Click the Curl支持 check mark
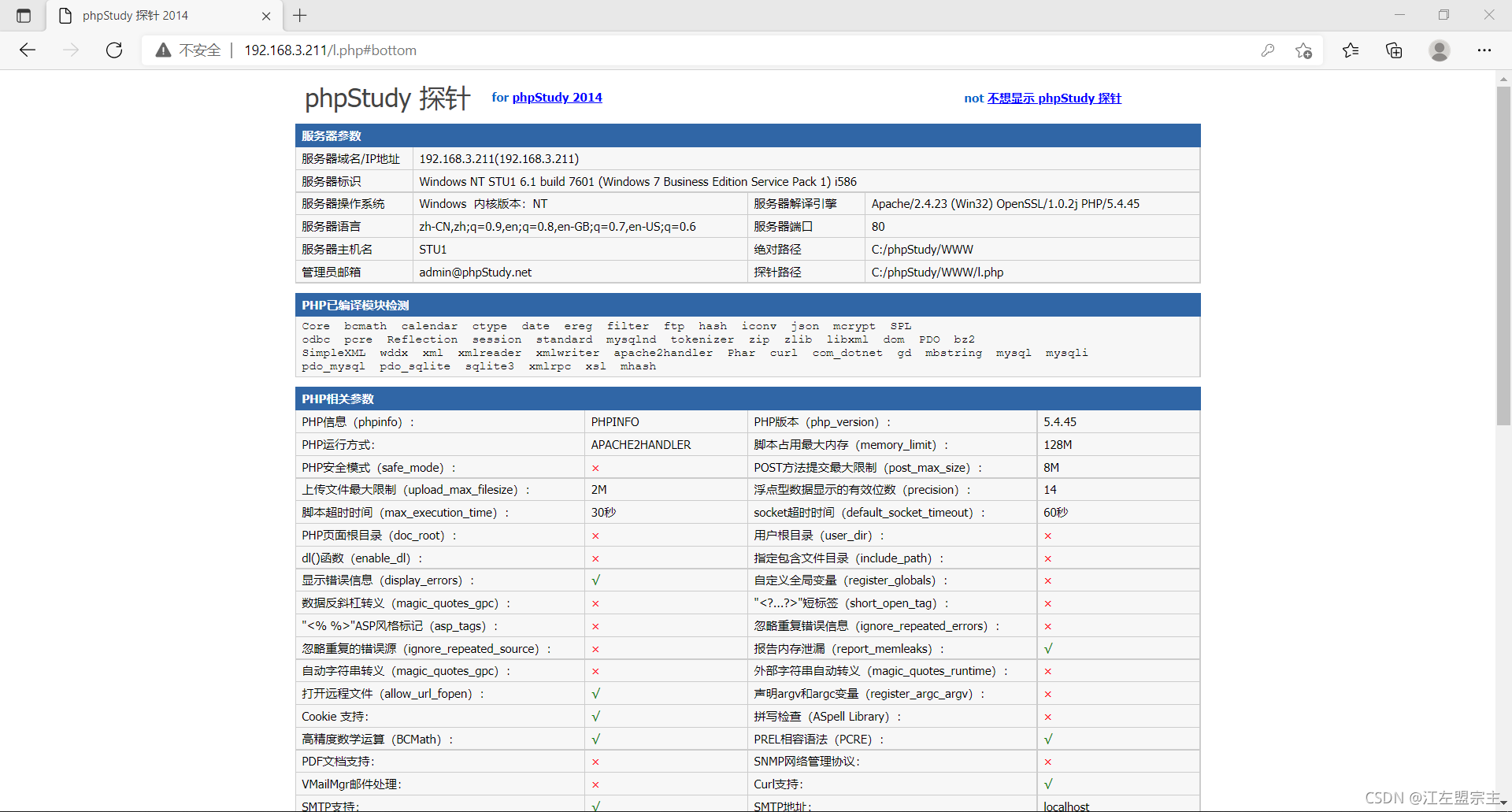 tap(1047, 784)
